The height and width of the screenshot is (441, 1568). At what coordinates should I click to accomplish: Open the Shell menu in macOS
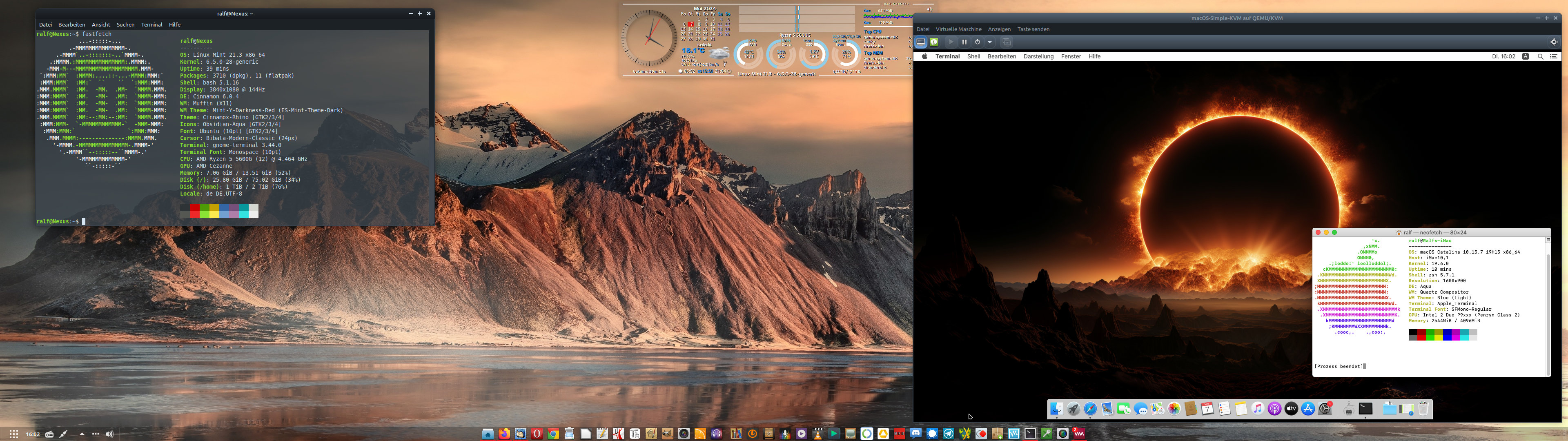973,57
